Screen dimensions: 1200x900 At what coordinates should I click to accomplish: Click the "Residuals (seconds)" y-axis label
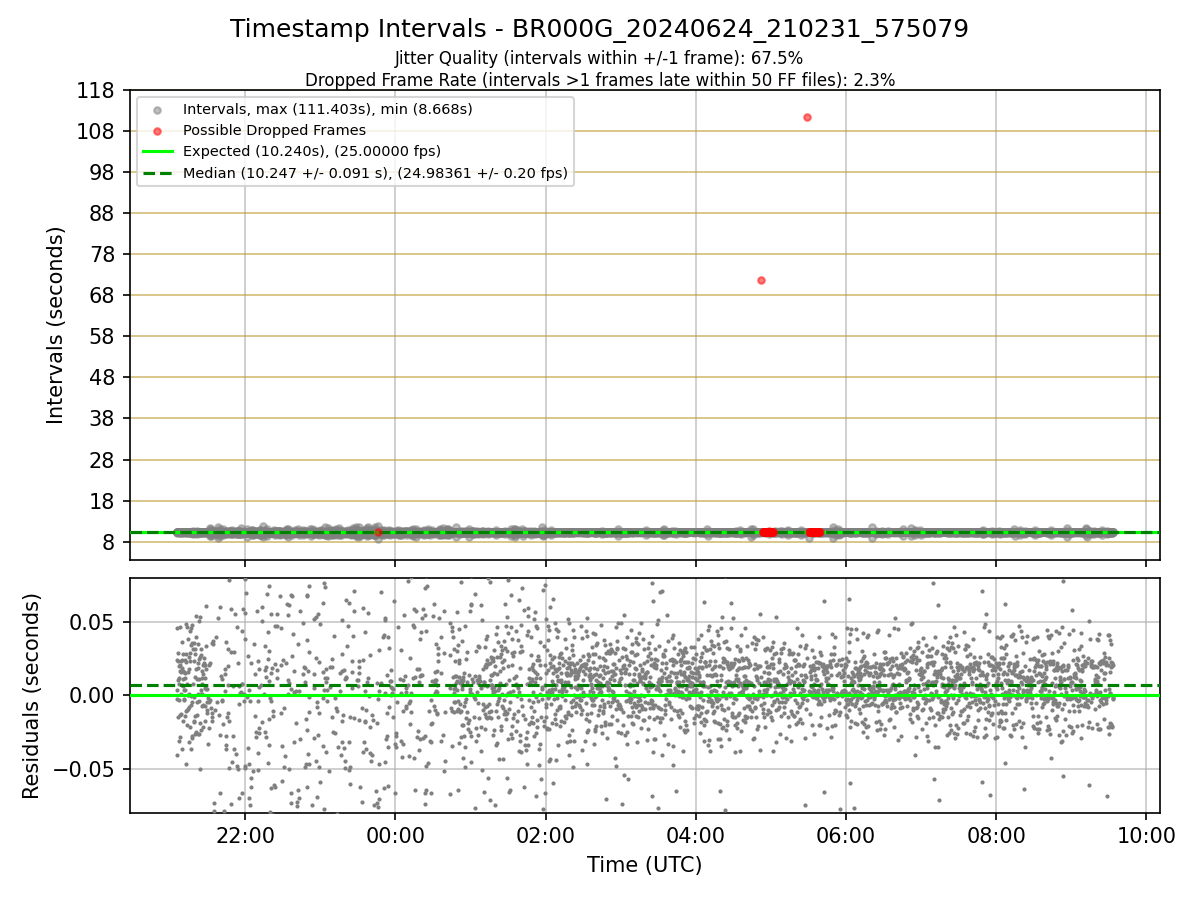pos(32,696)
